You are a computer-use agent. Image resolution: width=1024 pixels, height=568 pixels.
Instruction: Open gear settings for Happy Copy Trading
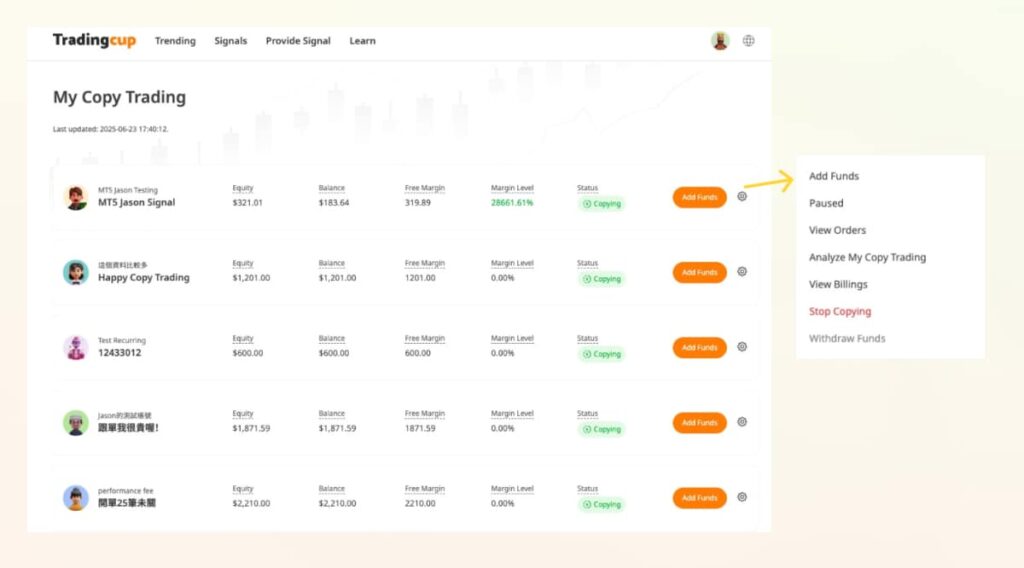pyautogui.click(x=742, y=272)
